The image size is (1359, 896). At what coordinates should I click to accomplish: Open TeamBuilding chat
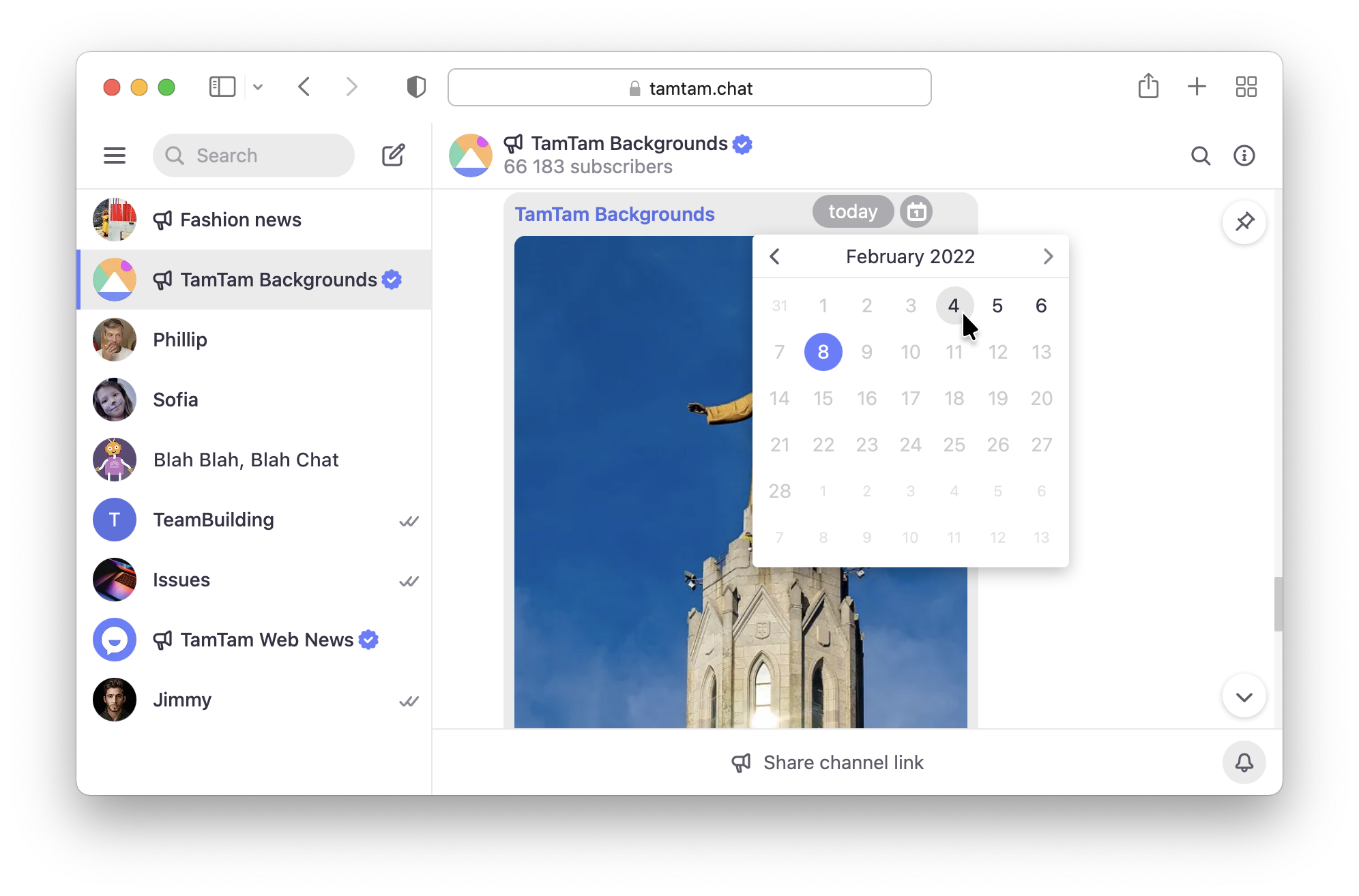(254, 520)
